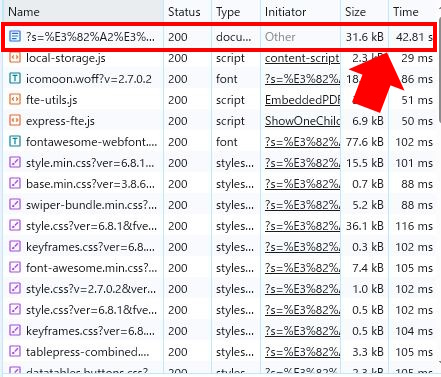Select the swiper-bundle.min.css request

(91, 205)
